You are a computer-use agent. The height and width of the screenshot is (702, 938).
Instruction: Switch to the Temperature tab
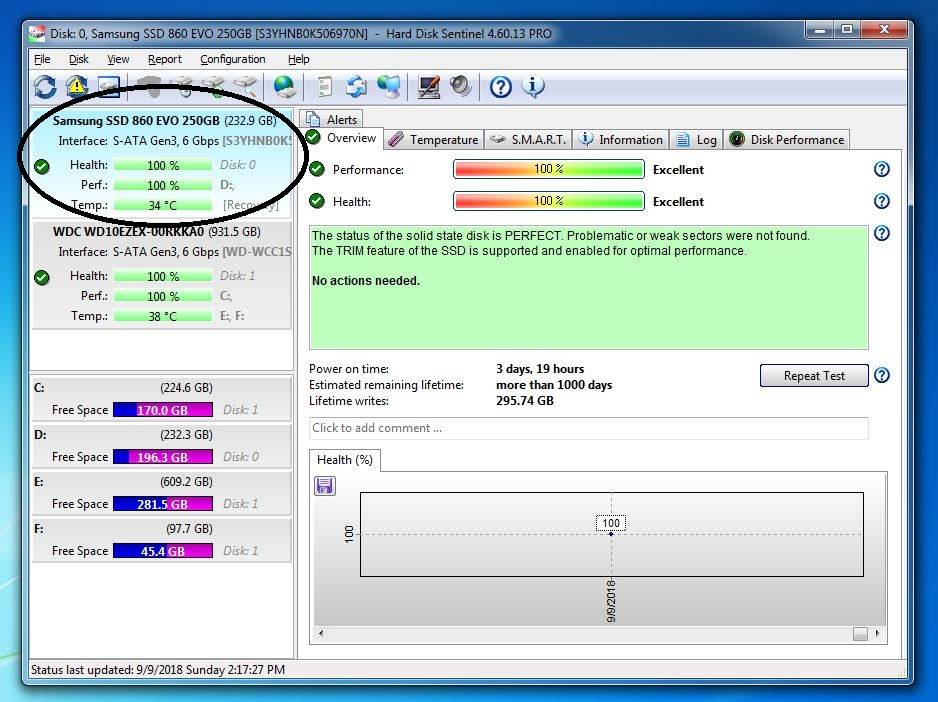pos(433,139)
